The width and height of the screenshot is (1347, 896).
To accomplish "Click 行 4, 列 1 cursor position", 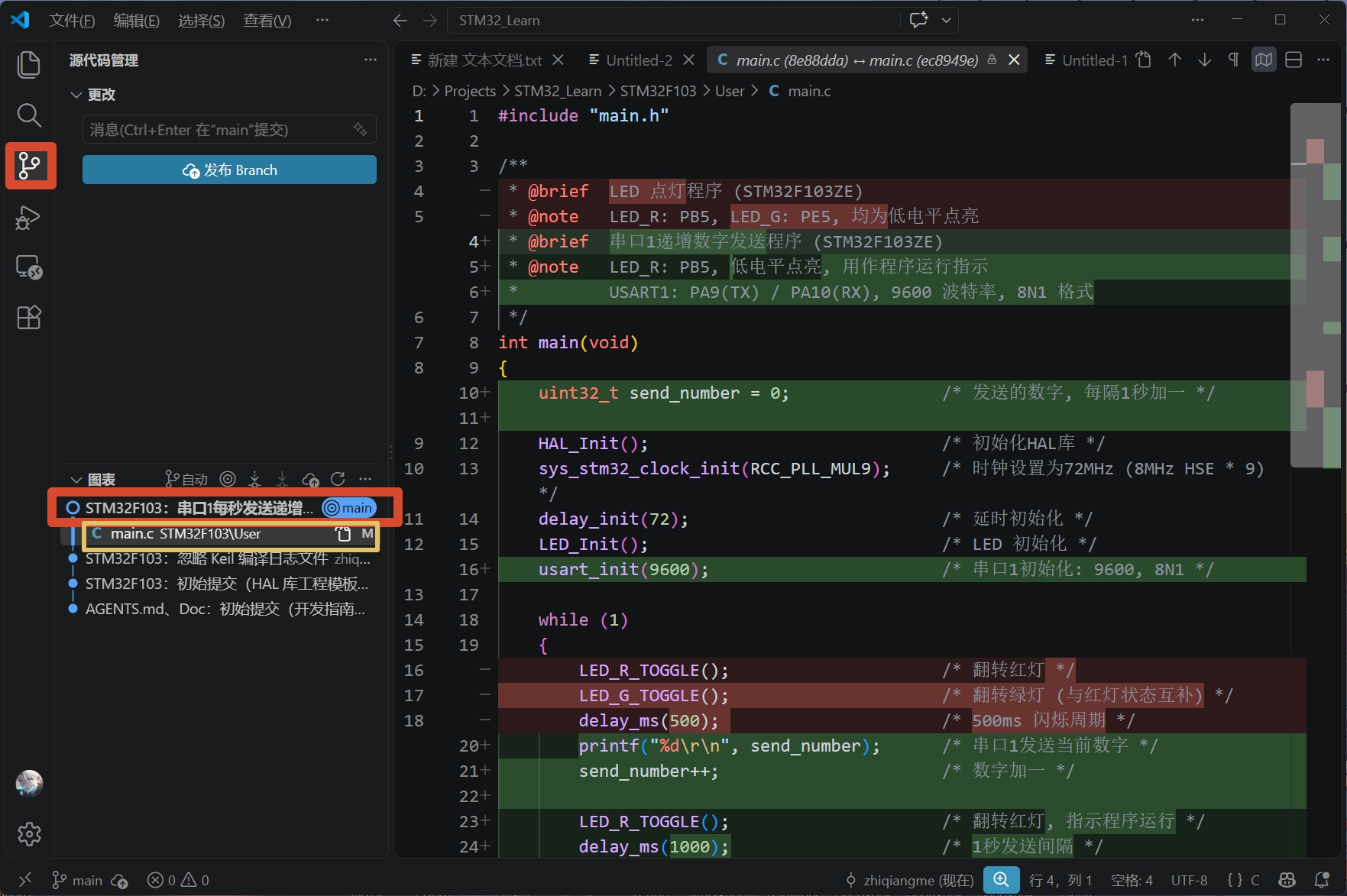I will pos(1060,881).
